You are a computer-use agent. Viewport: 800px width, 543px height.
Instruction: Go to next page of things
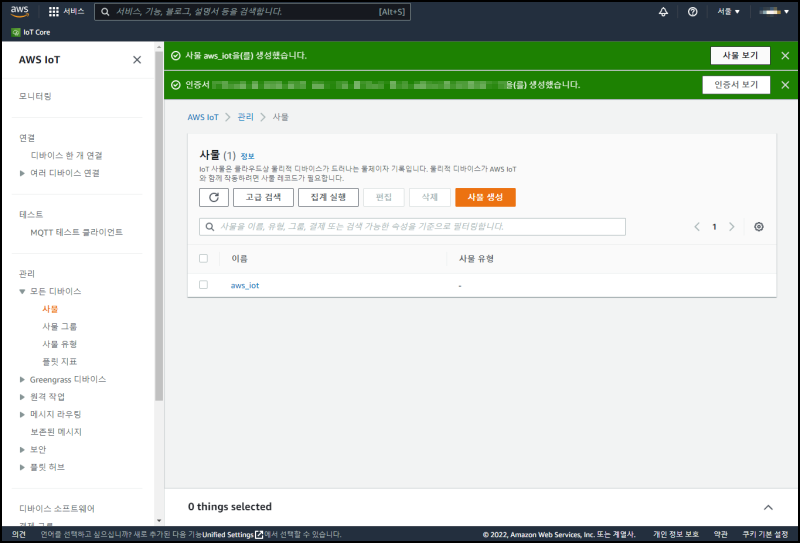pos(732,227)
